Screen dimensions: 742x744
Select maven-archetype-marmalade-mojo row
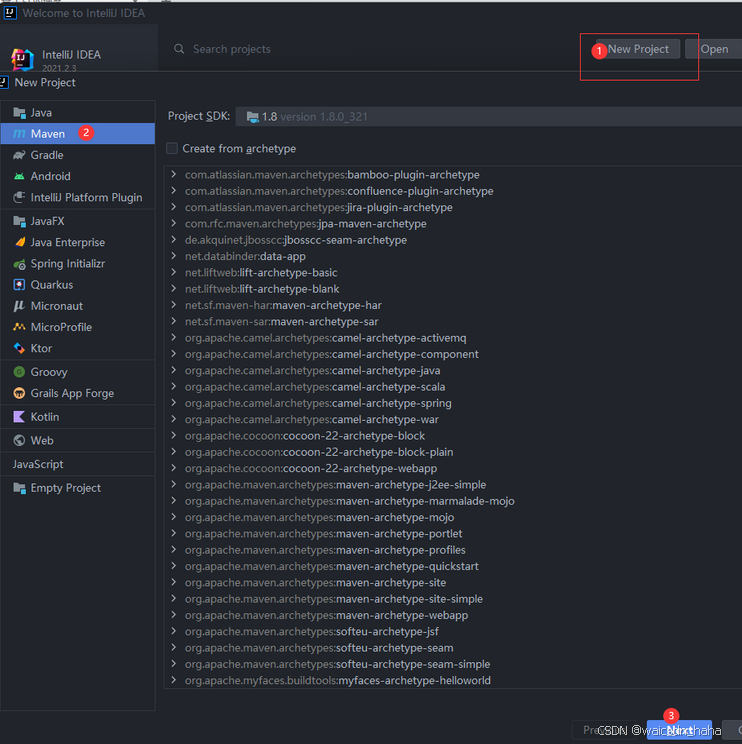(x=350, y=501)
